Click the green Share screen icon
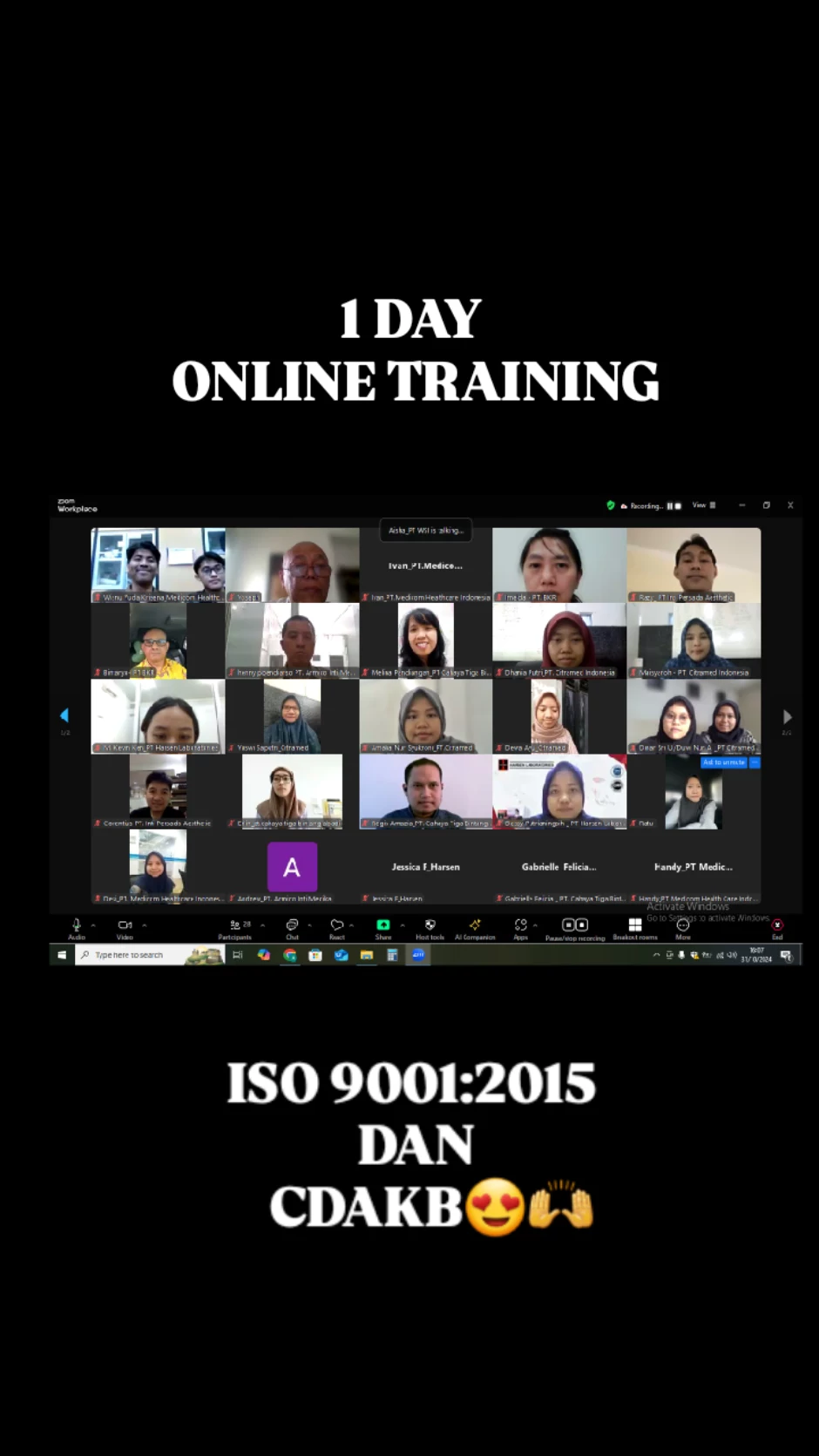Screen dimensions: 819x1456 [x=382, y=926]
